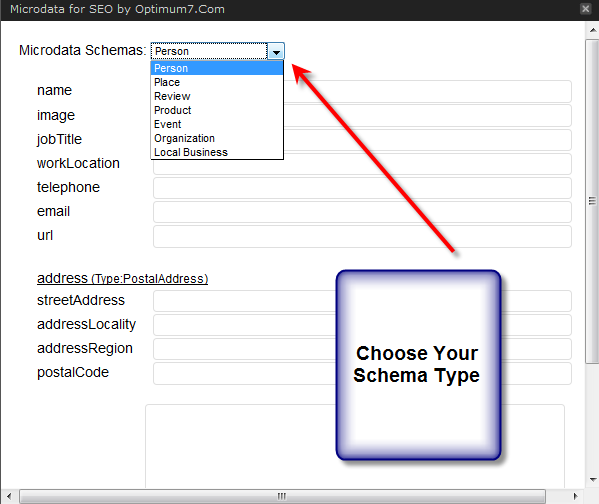The image size is (599, 504).
Task: Click the url input box
Action: tap(362, 236)
